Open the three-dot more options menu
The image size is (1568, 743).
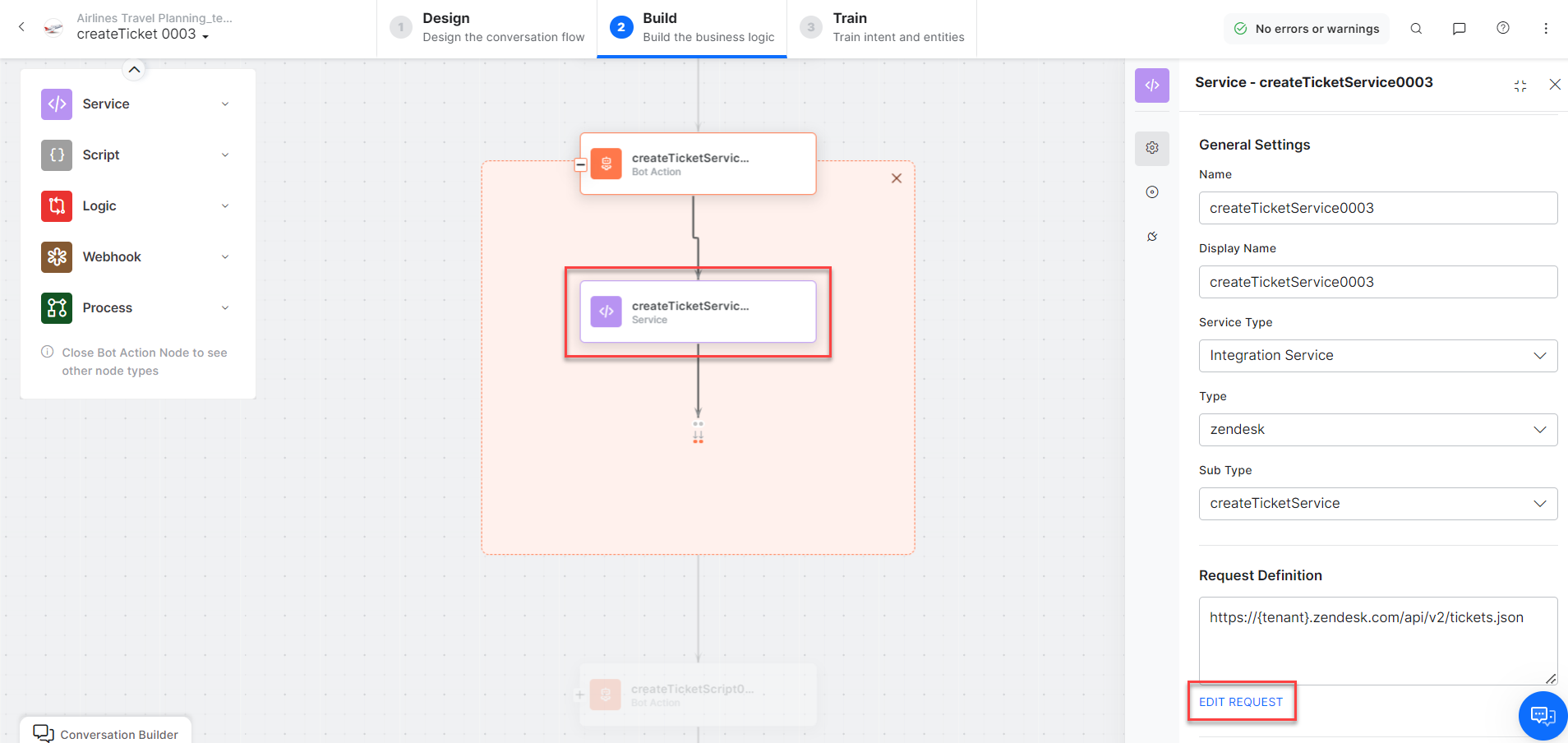(x=1545, y=29)
